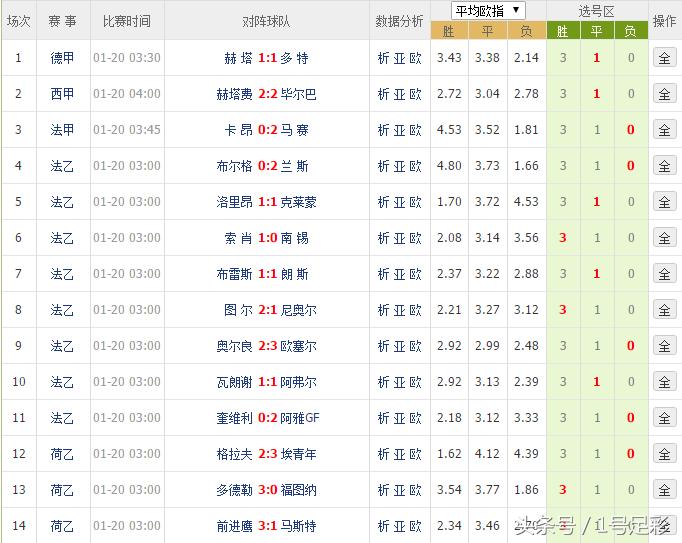Click the orange 负 odds header
Screen dimensions: 682x543
[526, 31]
